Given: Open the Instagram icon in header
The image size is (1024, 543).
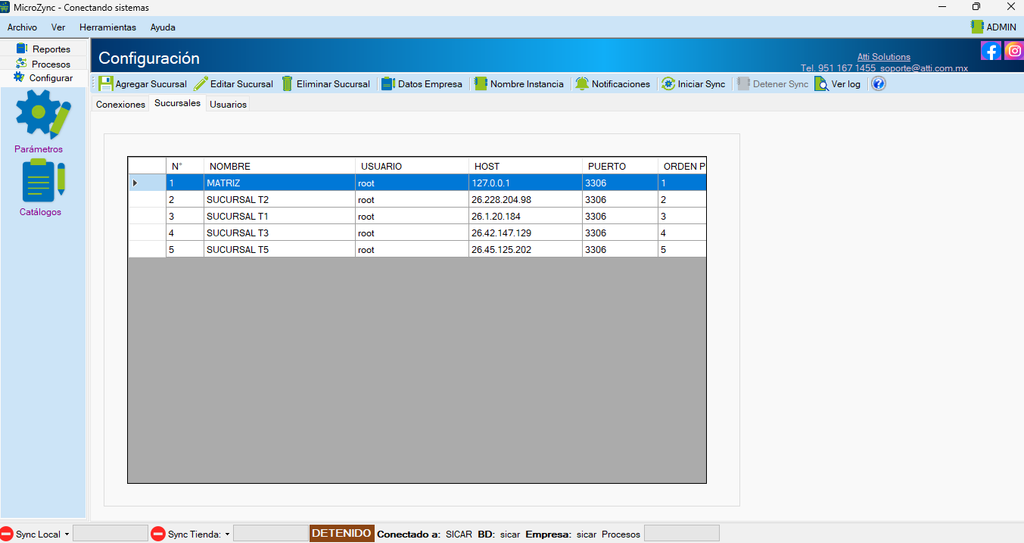Looking at the screenshot, I should pos(1014,51).
